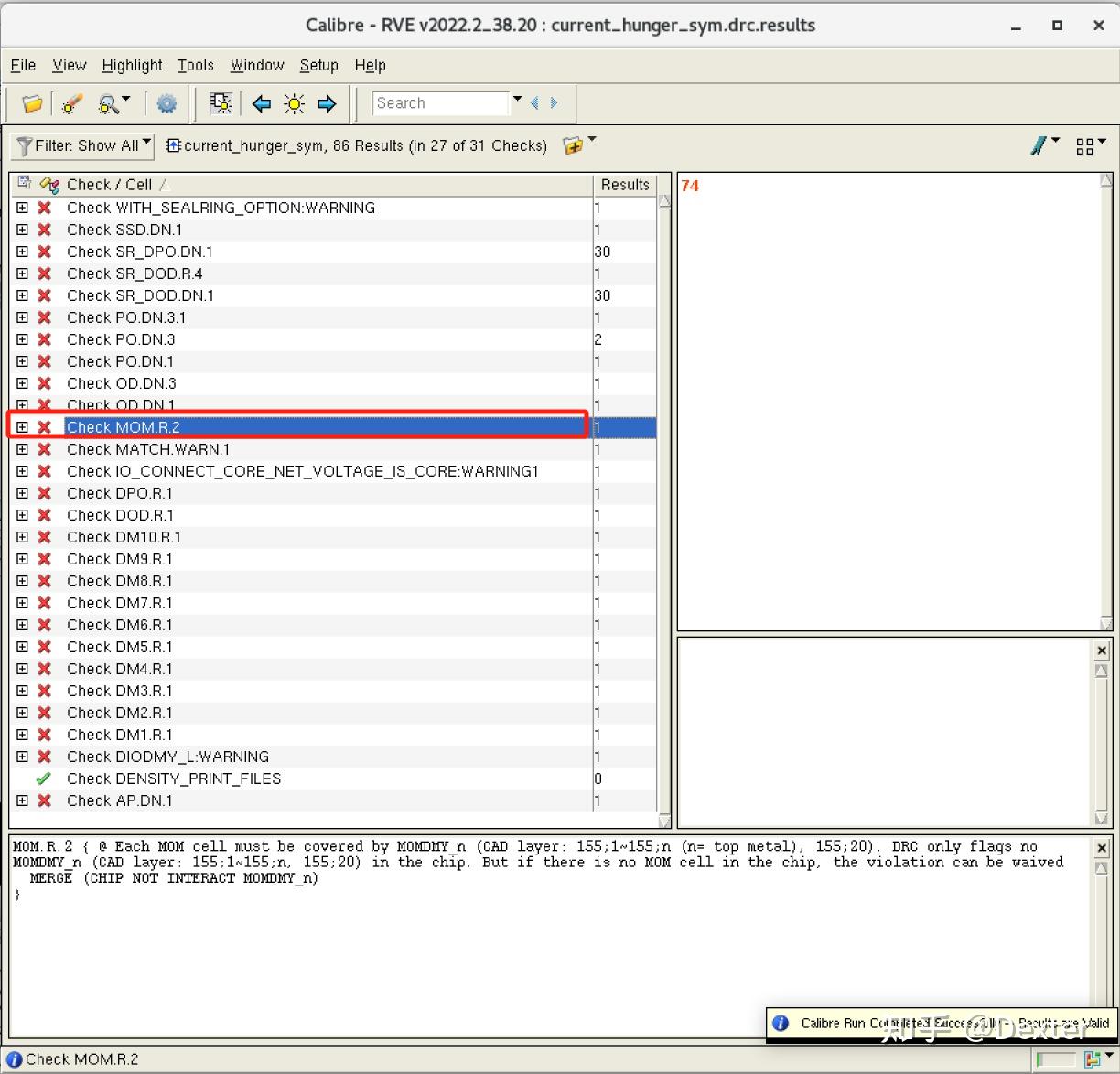Open the Filter: Show All dropdown
Image resolution: width=1120 pixels, height=1074 pixels.
(x=83, y=145)
